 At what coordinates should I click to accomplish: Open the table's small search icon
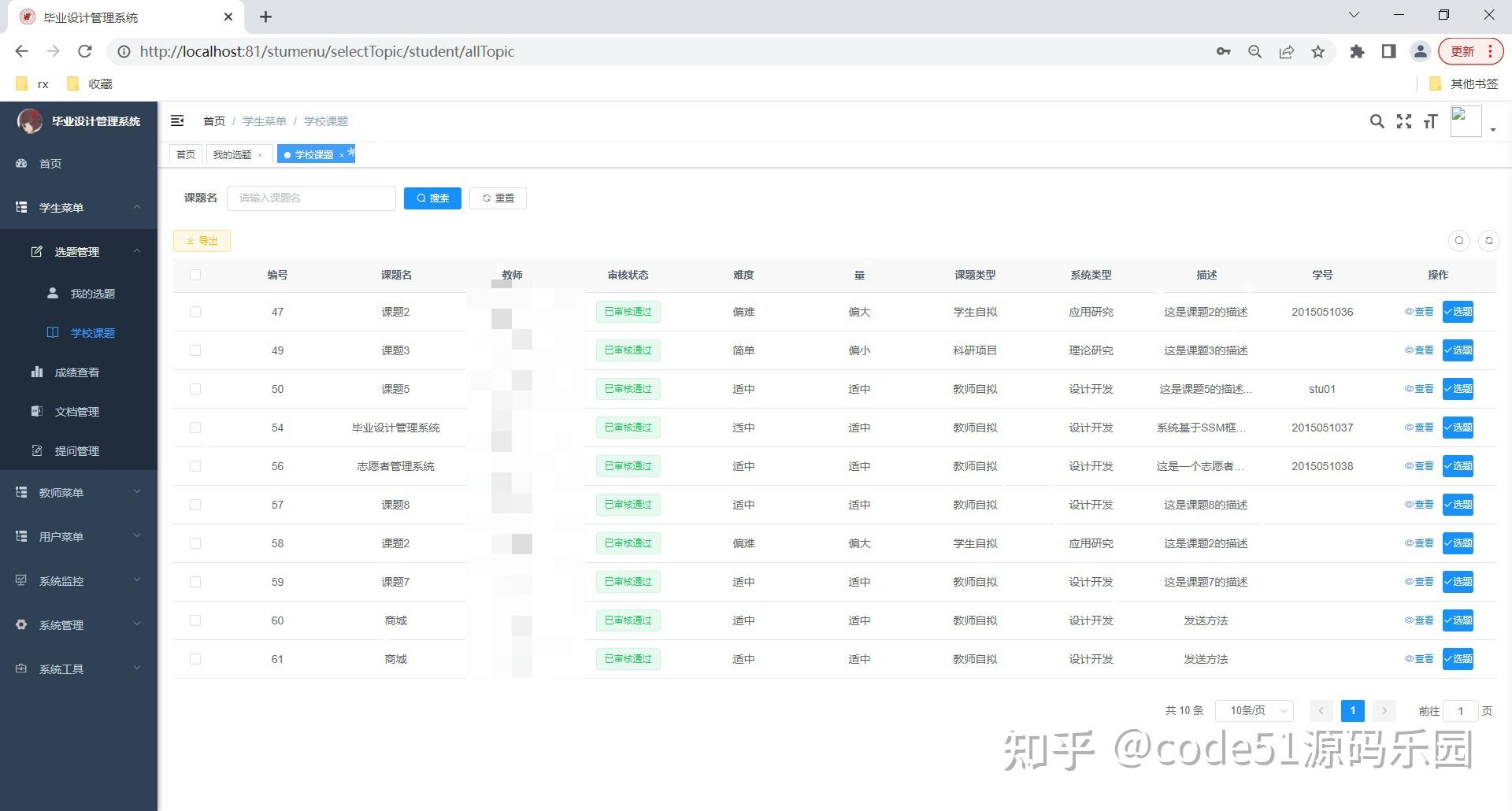(1459, 241)
